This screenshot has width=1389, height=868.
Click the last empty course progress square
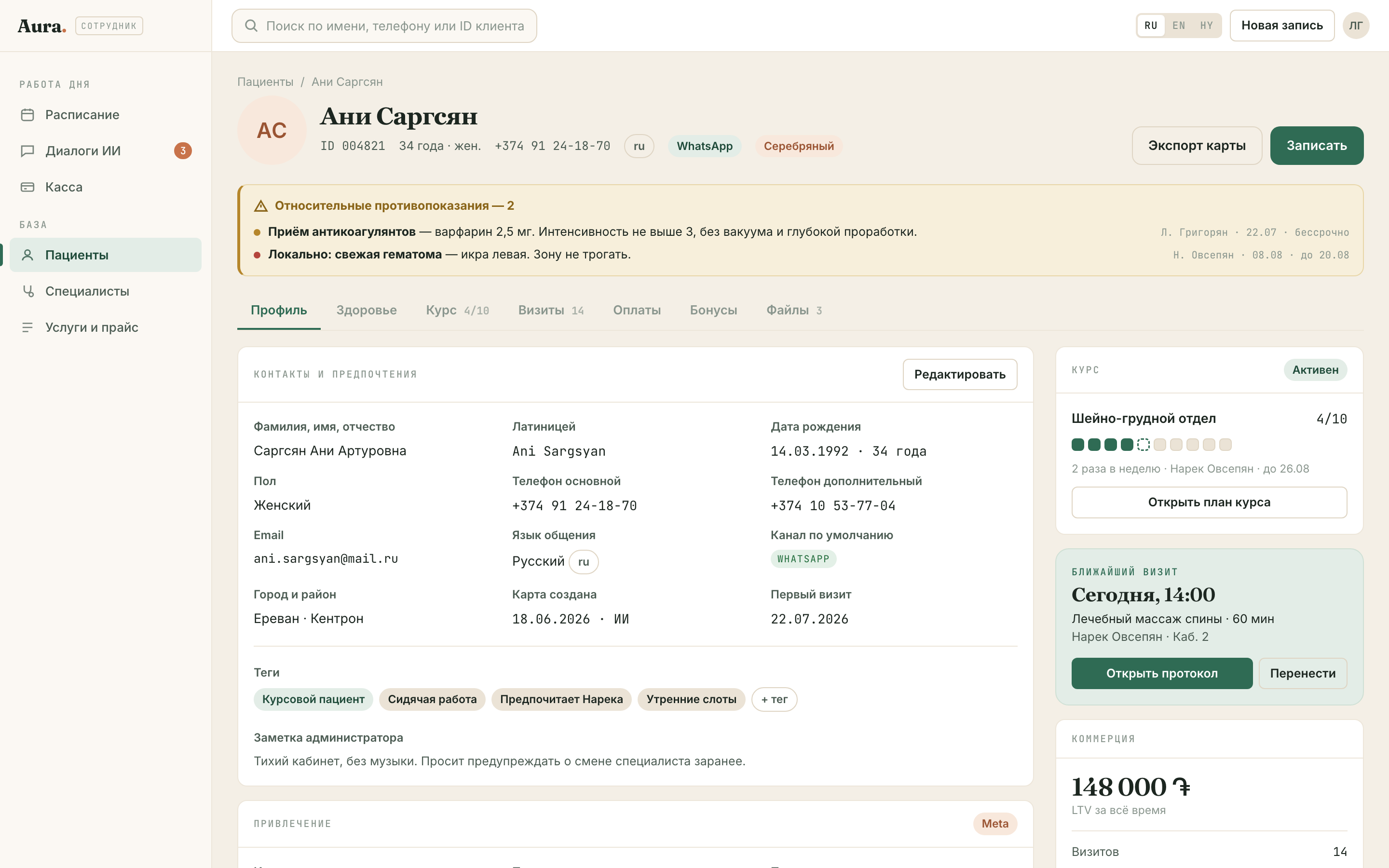[x=1226, y=445]
